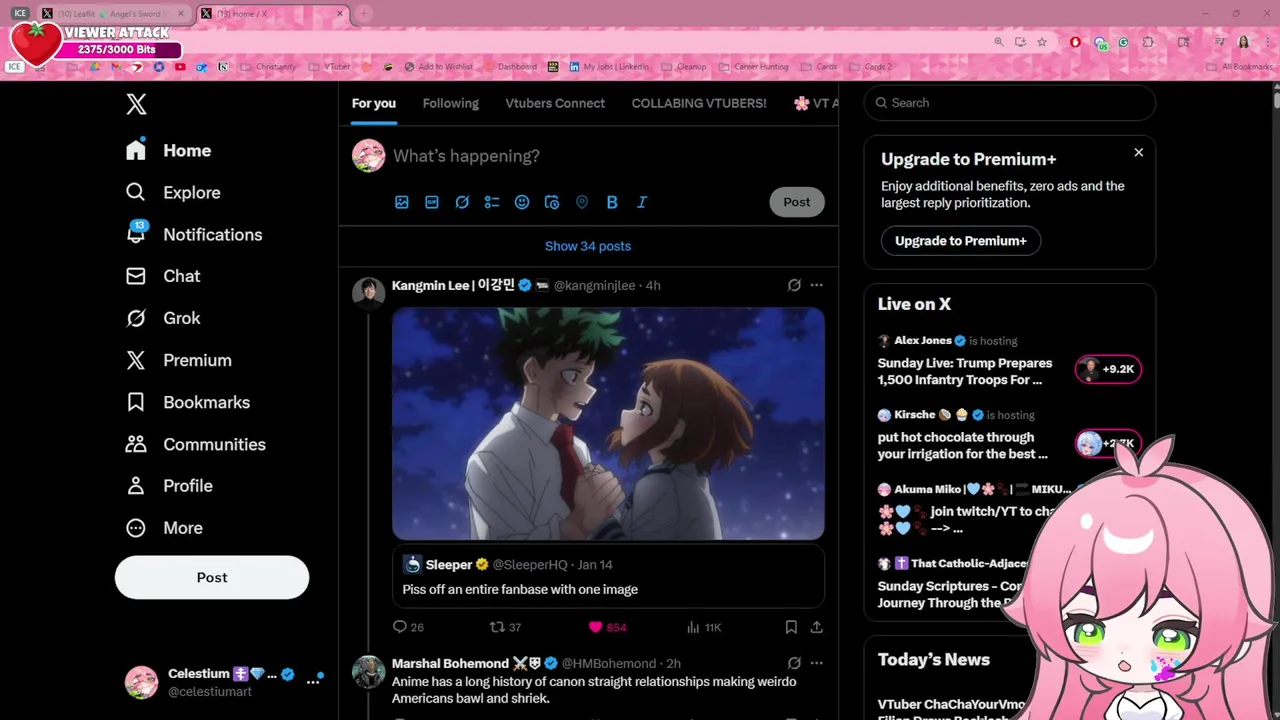Bookmark this page with star icon

(x=1042, y=42)
